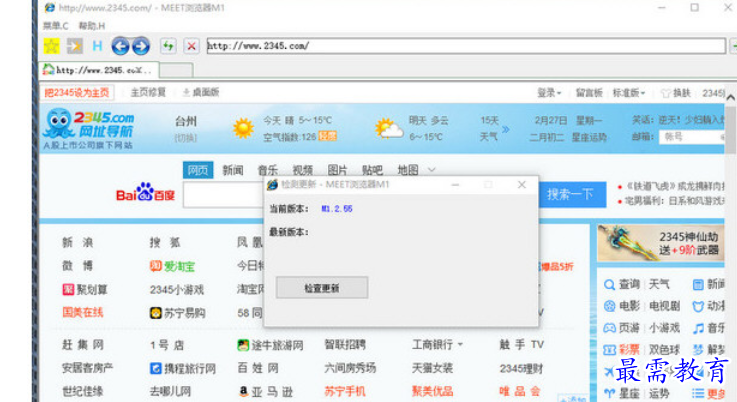Image resolution: width=737 pixels, height=402 pixels.
Task: Select the 视频 search tab
Action: pyautogui.click(x=302, y=170)
